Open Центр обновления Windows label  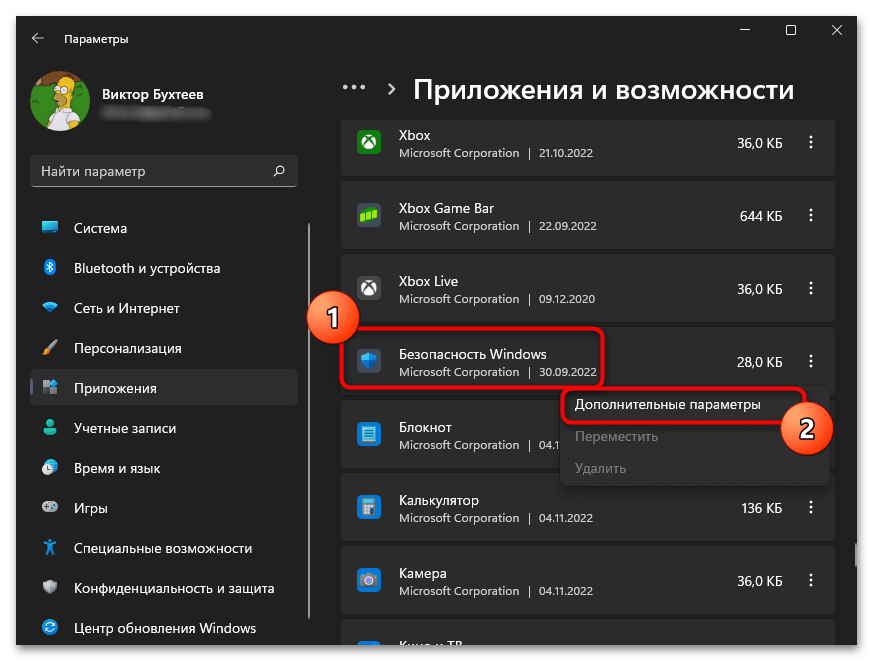click(165, 628)
